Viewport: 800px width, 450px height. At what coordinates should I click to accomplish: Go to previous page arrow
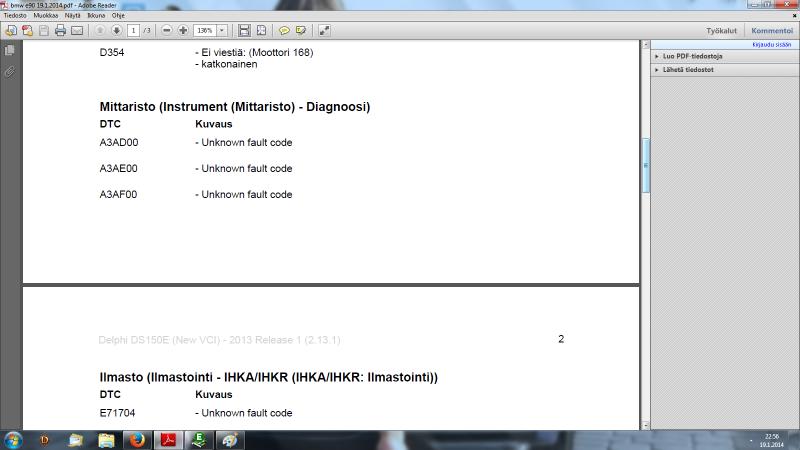100,31
